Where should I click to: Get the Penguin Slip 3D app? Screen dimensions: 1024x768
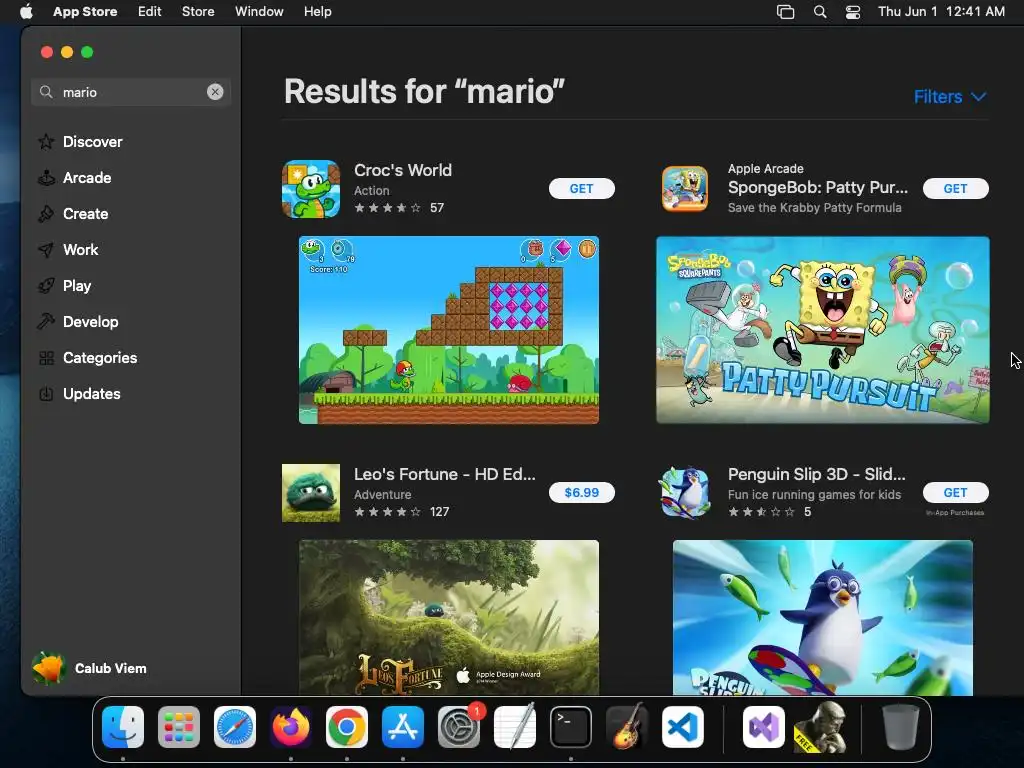coord(955,492)
